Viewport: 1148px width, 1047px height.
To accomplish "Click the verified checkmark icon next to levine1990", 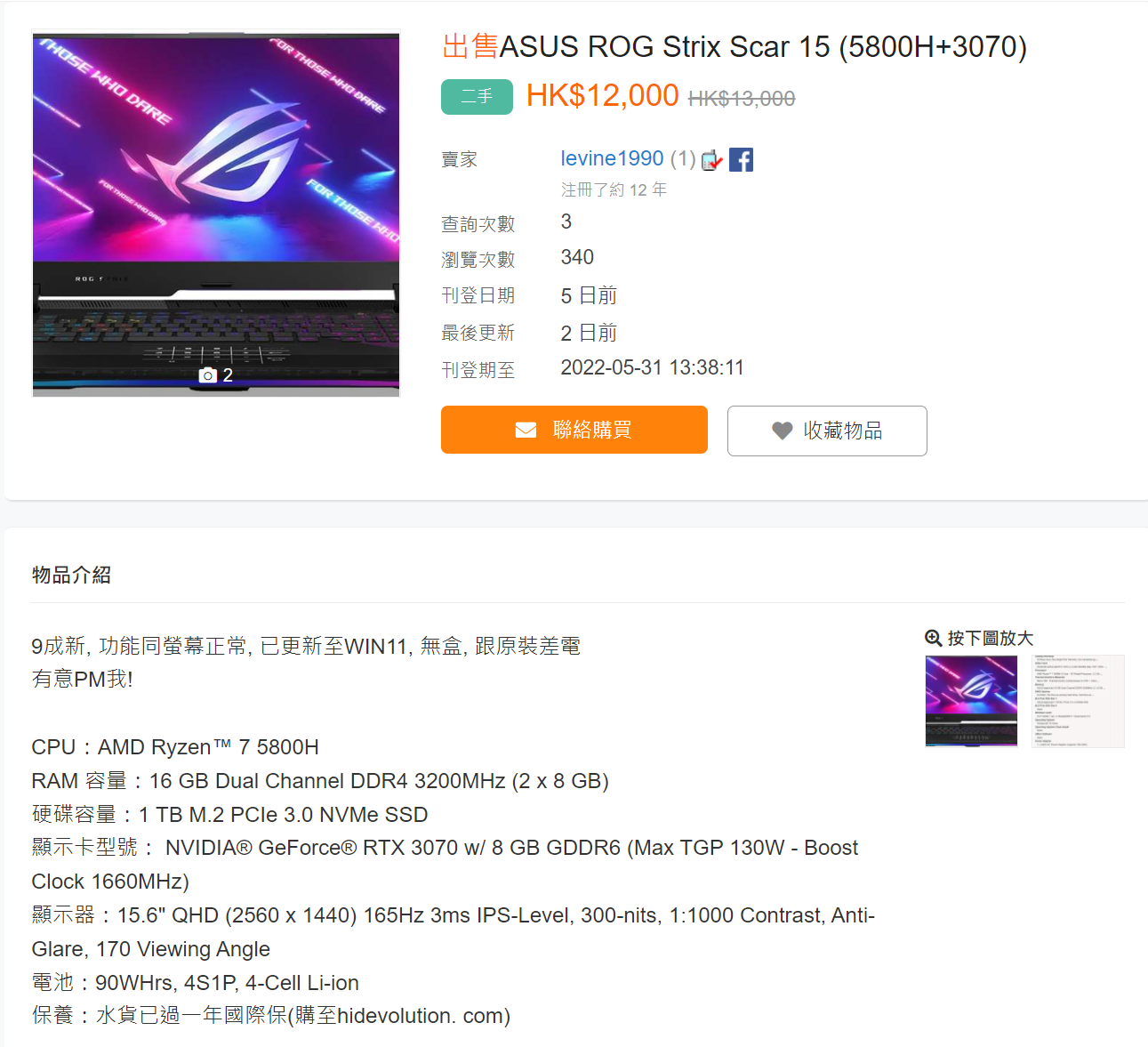I will pyautogui.click(x=712, y=160).
